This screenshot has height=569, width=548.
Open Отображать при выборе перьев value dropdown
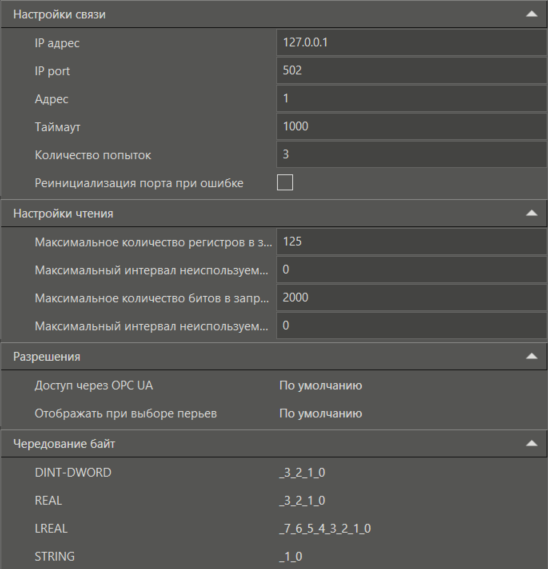click(320, 413)
